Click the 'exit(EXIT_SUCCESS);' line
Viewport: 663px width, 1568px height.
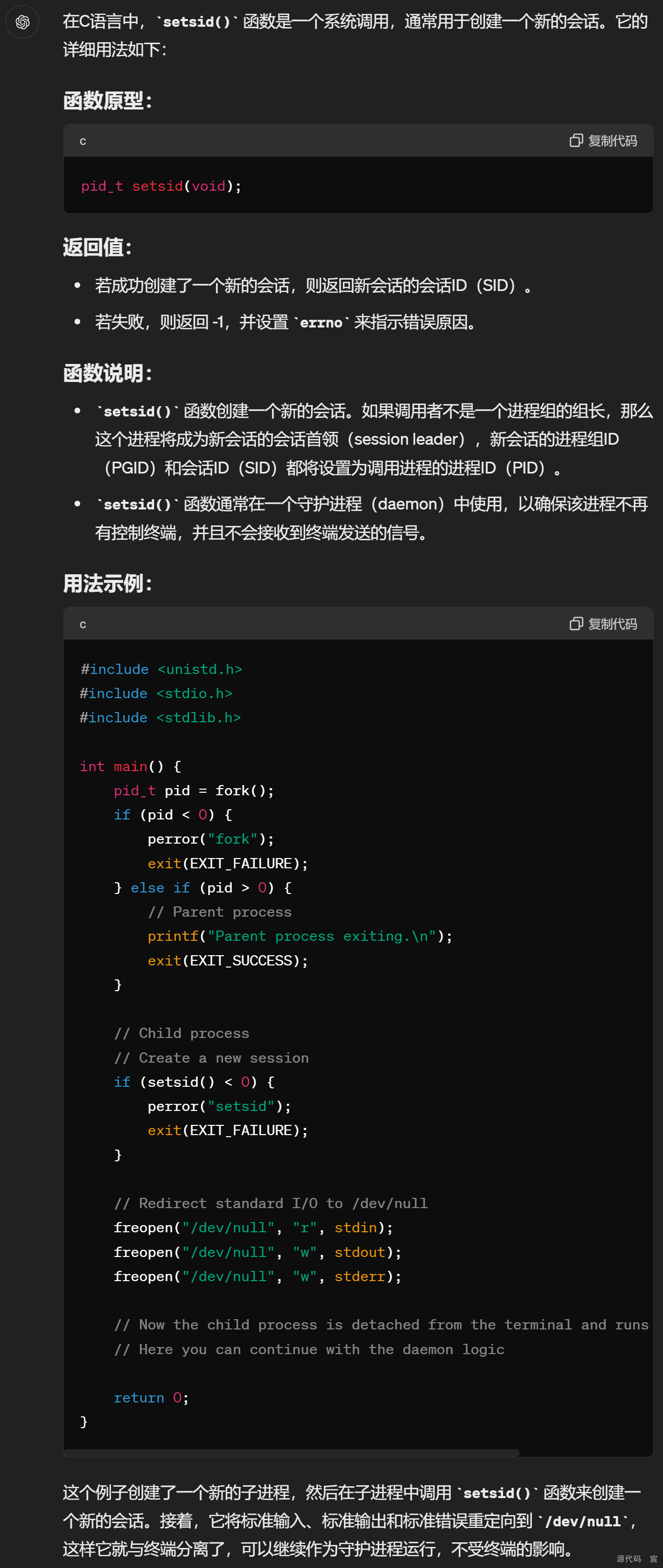click(x=228, y=960)
